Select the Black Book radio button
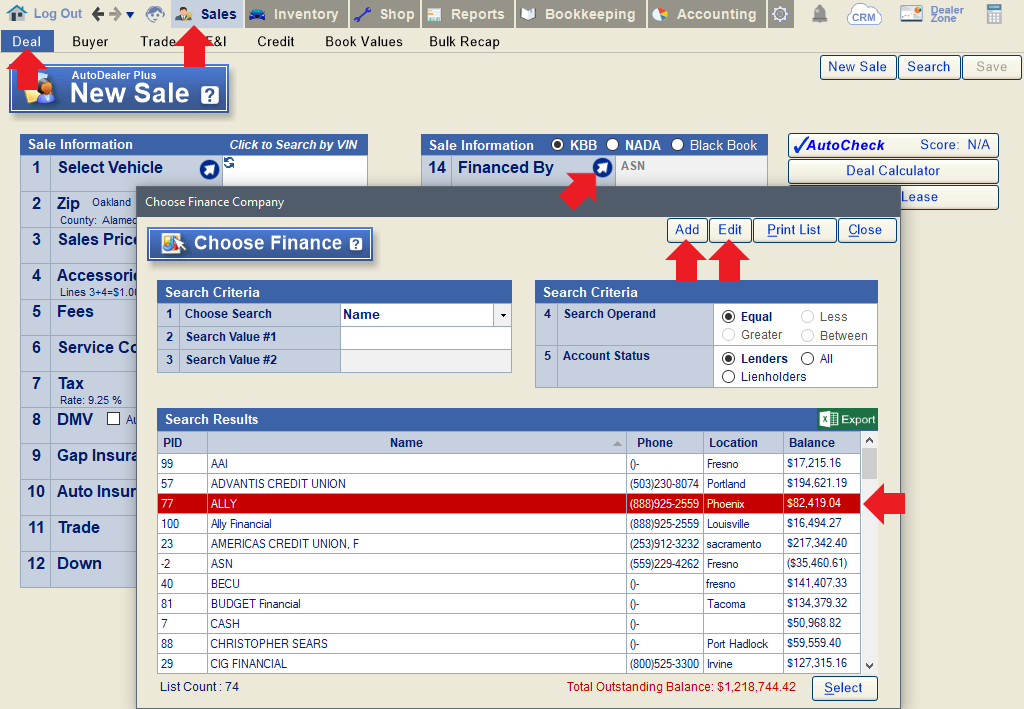Image resolution: width=1024 pixels, height=709 pixels. click(677, 145)
